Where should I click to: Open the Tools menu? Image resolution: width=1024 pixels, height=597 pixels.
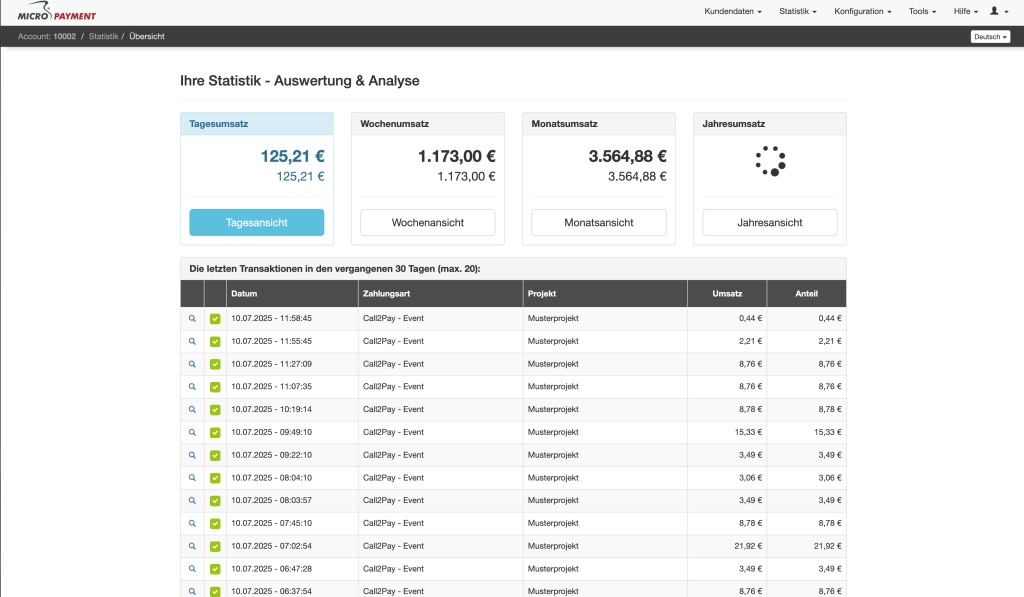coord(921,12)
